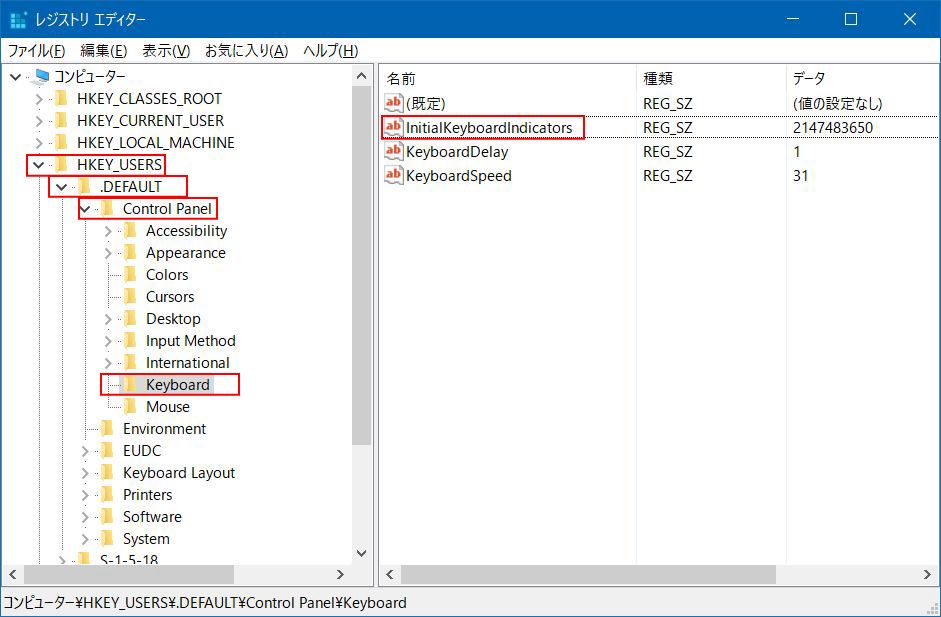941x617 pixels.
Task: Expand the Accessibility key chevron
Action: click(108, 231)
